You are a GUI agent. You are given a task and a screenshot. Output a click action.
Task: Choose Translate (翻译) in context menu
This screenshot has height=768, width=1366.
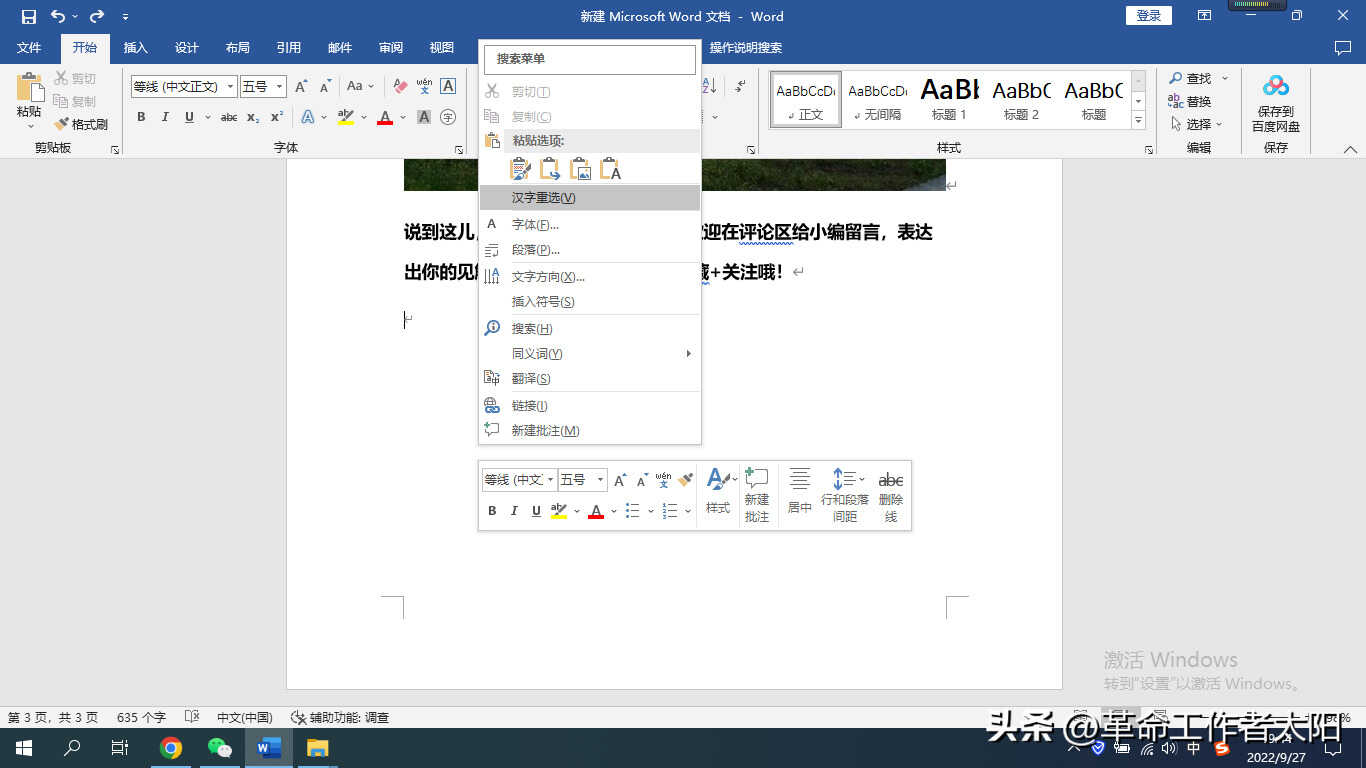590,379
